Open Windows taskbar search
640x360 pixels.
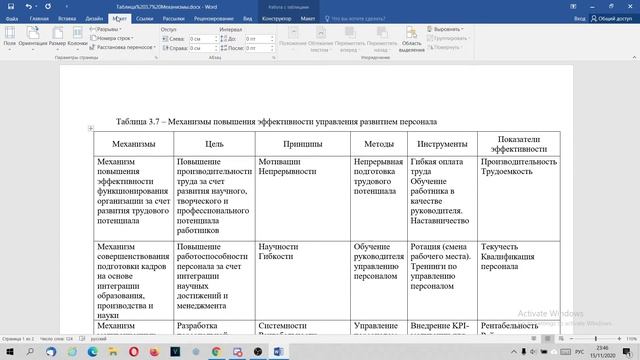coord(30,351)
